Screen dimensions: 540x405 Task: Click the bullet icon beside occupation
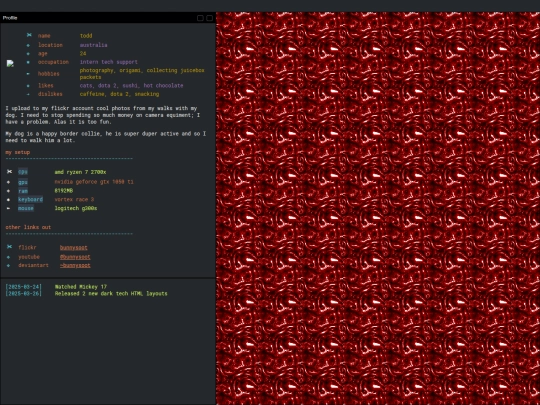28,62
